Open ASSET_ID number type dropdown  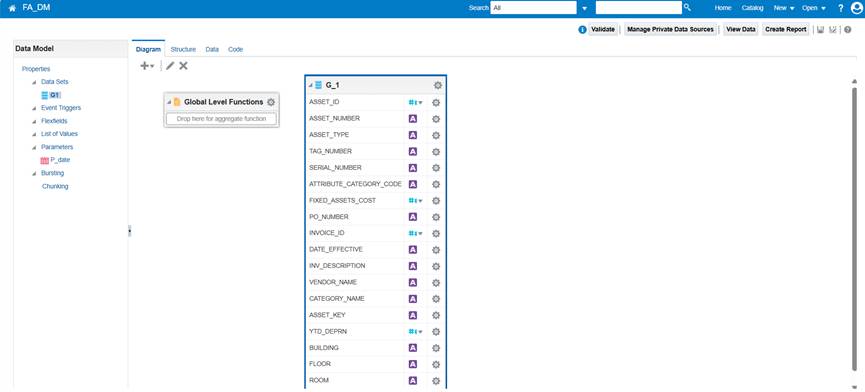click(415, 103)
